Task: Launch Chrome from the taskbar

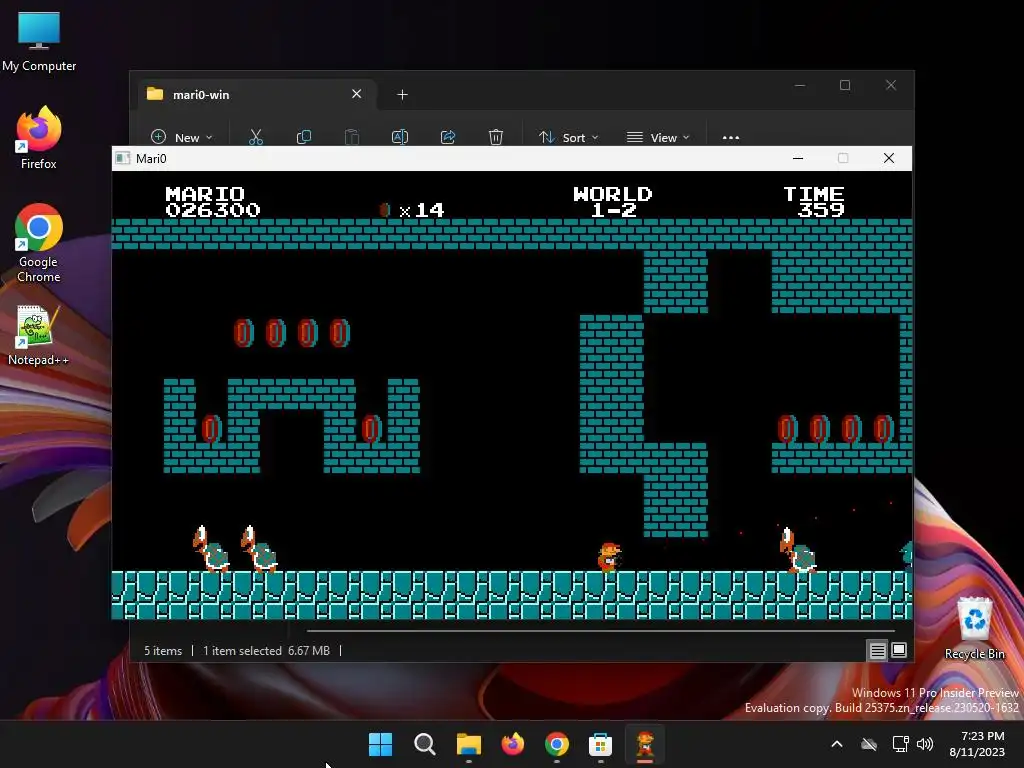Action: (x=556, y=744)
